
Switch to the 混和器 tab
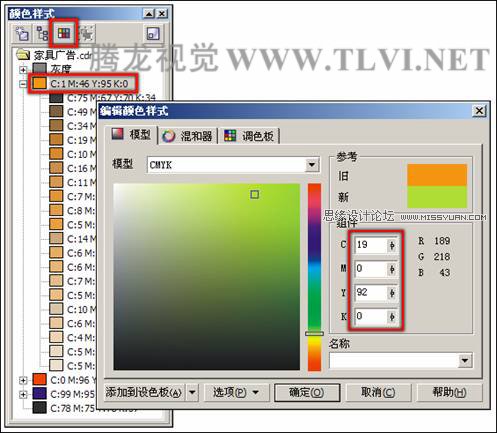click(x=188, y=136)
